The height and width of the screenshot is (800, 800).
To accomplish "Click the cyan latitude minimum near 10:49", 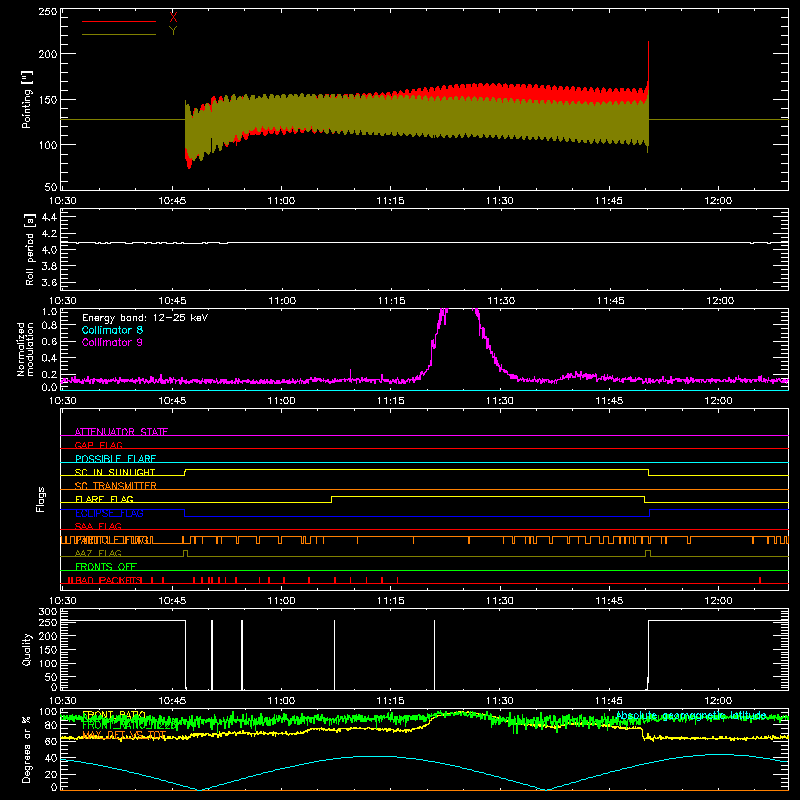I will [199, 789].
